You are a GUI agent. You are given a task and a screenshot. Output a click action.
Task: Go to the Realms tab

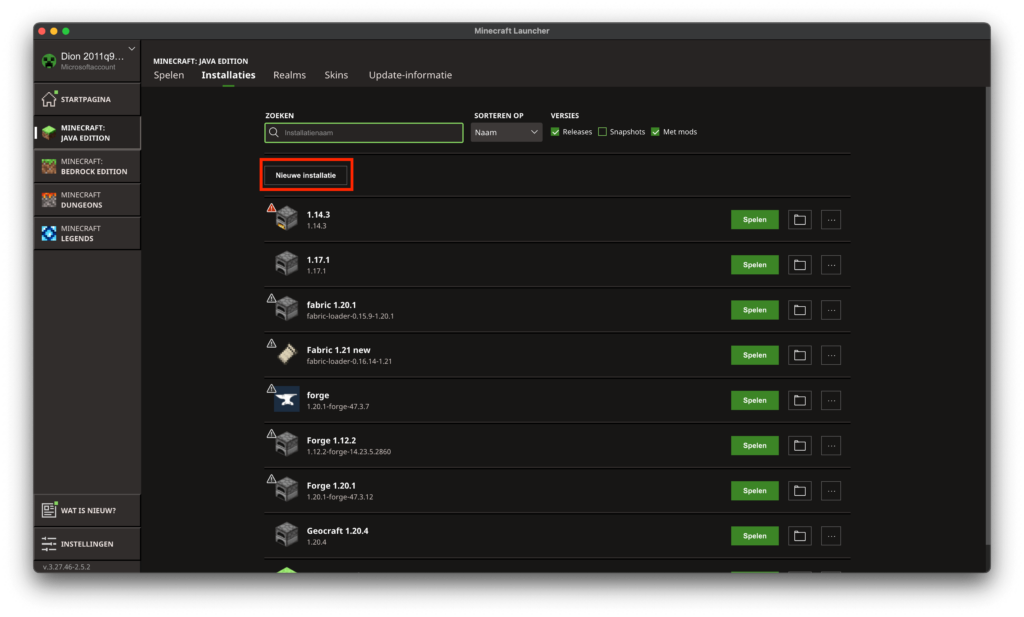pos(289,75)
